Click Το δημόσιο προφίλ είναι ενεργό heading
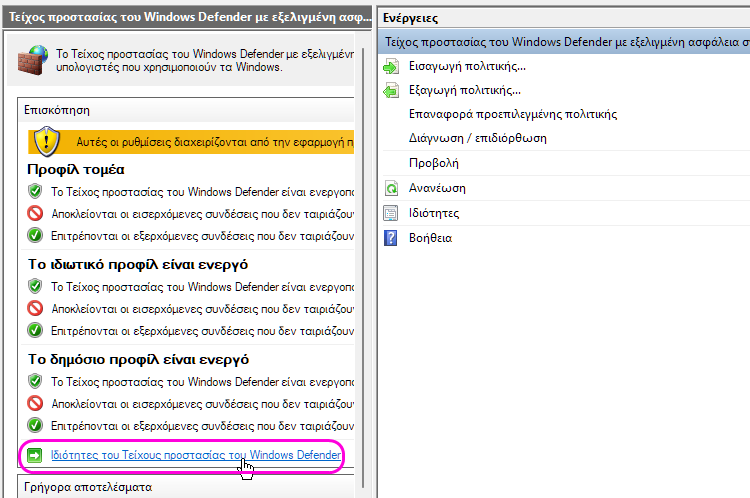 tap(138, 360)
